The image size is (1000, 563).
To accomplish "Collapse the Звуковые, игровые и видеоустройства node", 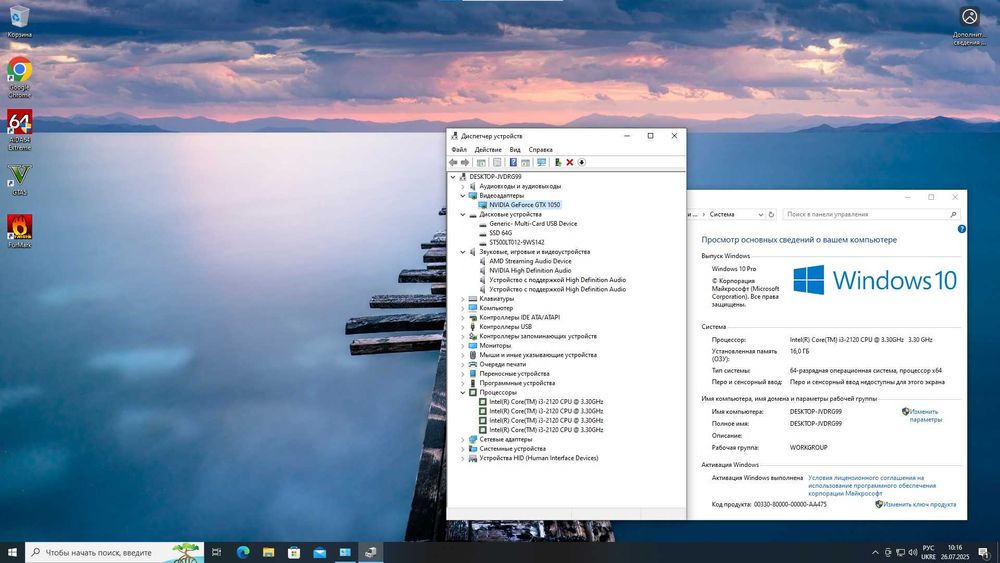I will (463, 252).
